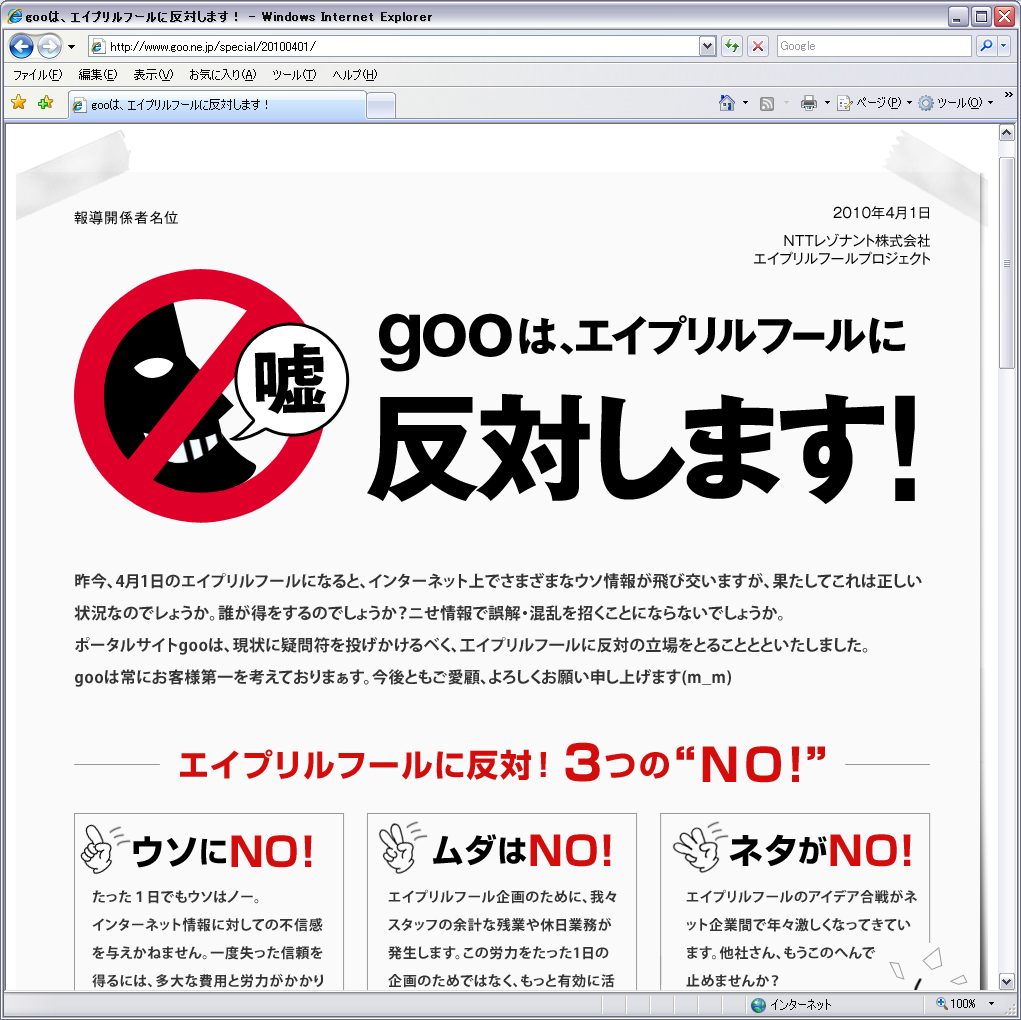Click the 報導関係者名位 heading text
Image resolution: width=1021 pixels, height=1020 pixels.
(126, 218)
